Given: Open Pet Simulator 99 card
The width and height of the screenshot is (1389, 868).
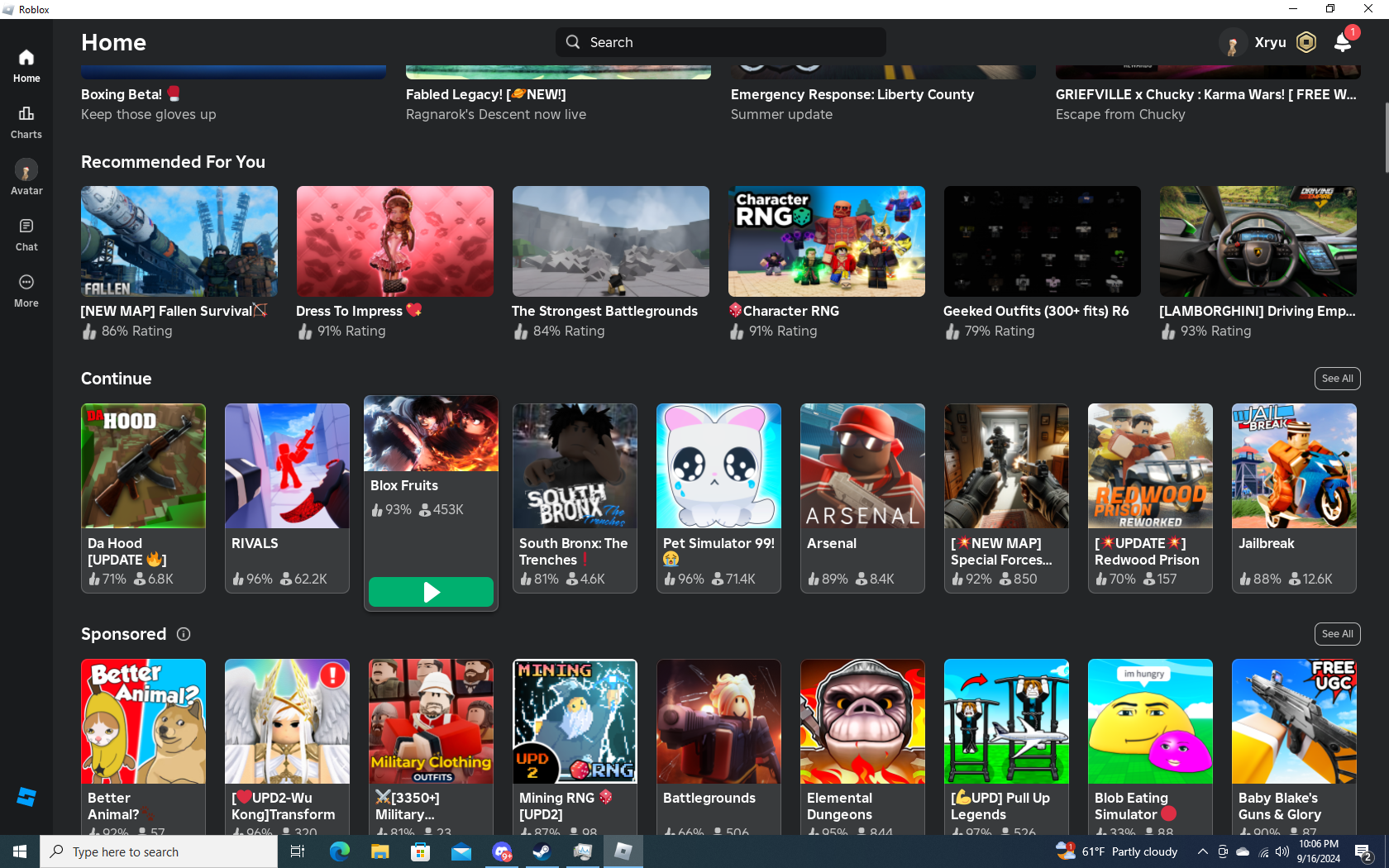Looking at the screenshot, I should [x=718, y=498].
